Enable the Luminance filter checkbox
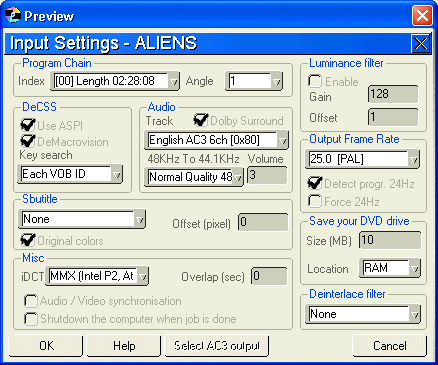 pos(315,81)
